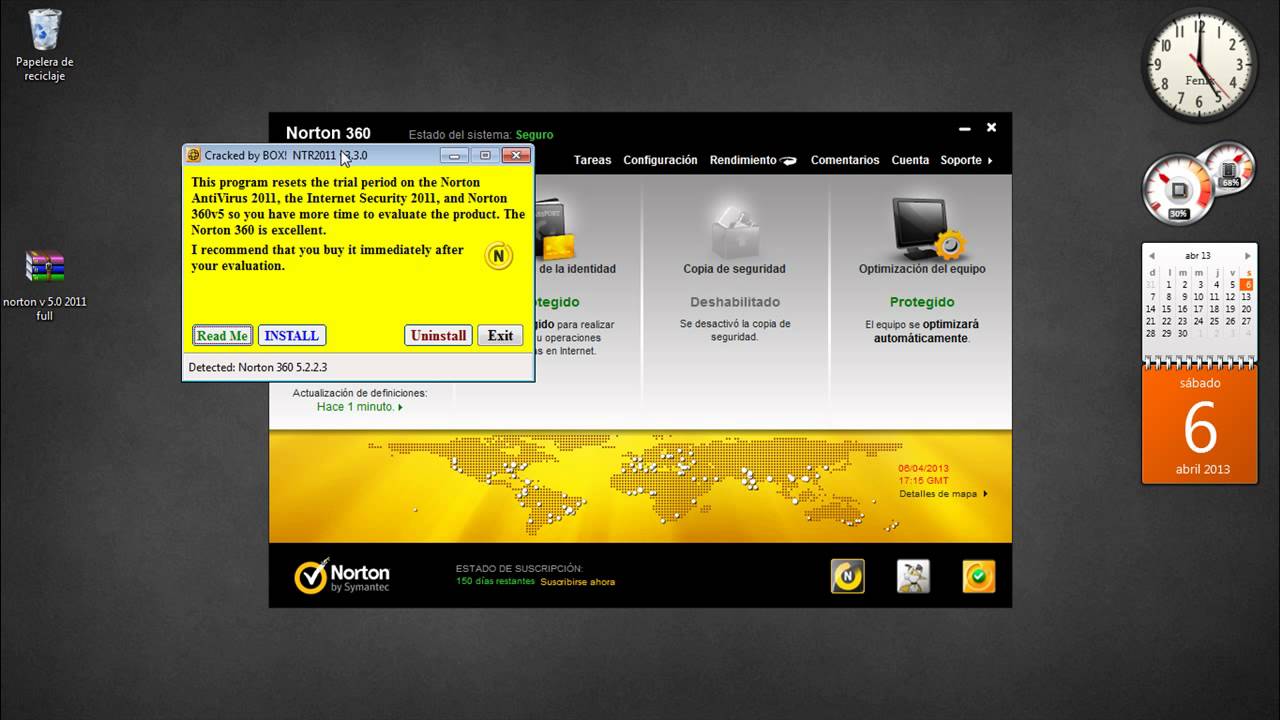Click the Deshabilitado status text
Screen dimensions: 1280x720
click(x=735, y=302)
